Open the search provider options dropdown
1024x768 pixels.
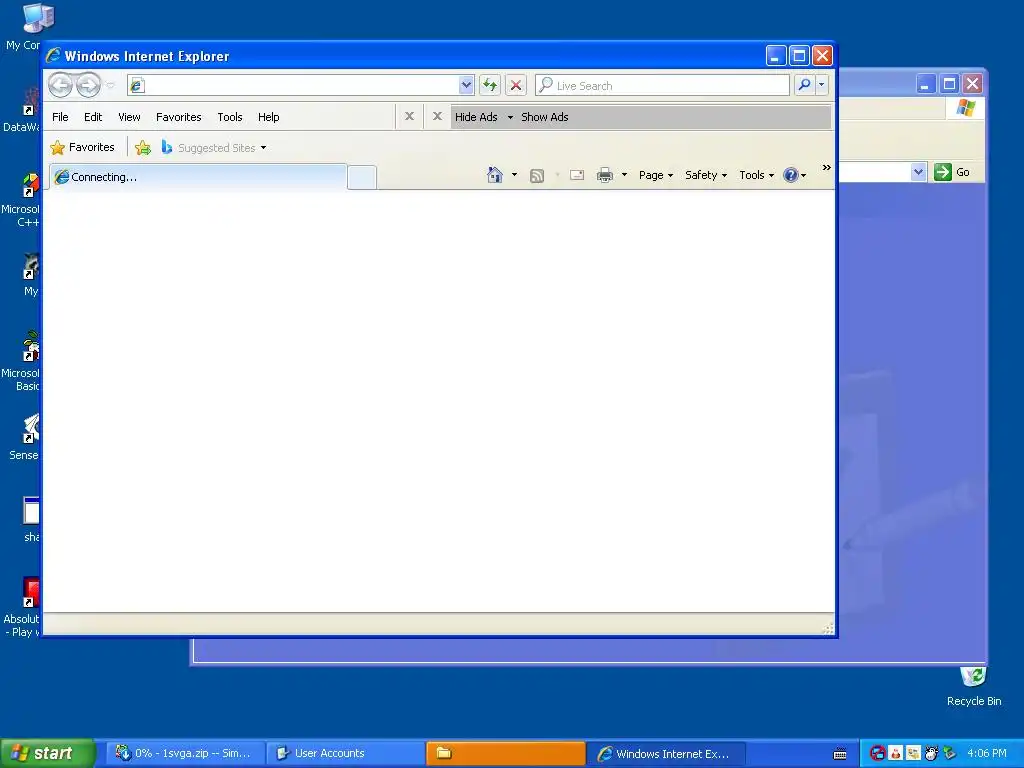[822, 85]
